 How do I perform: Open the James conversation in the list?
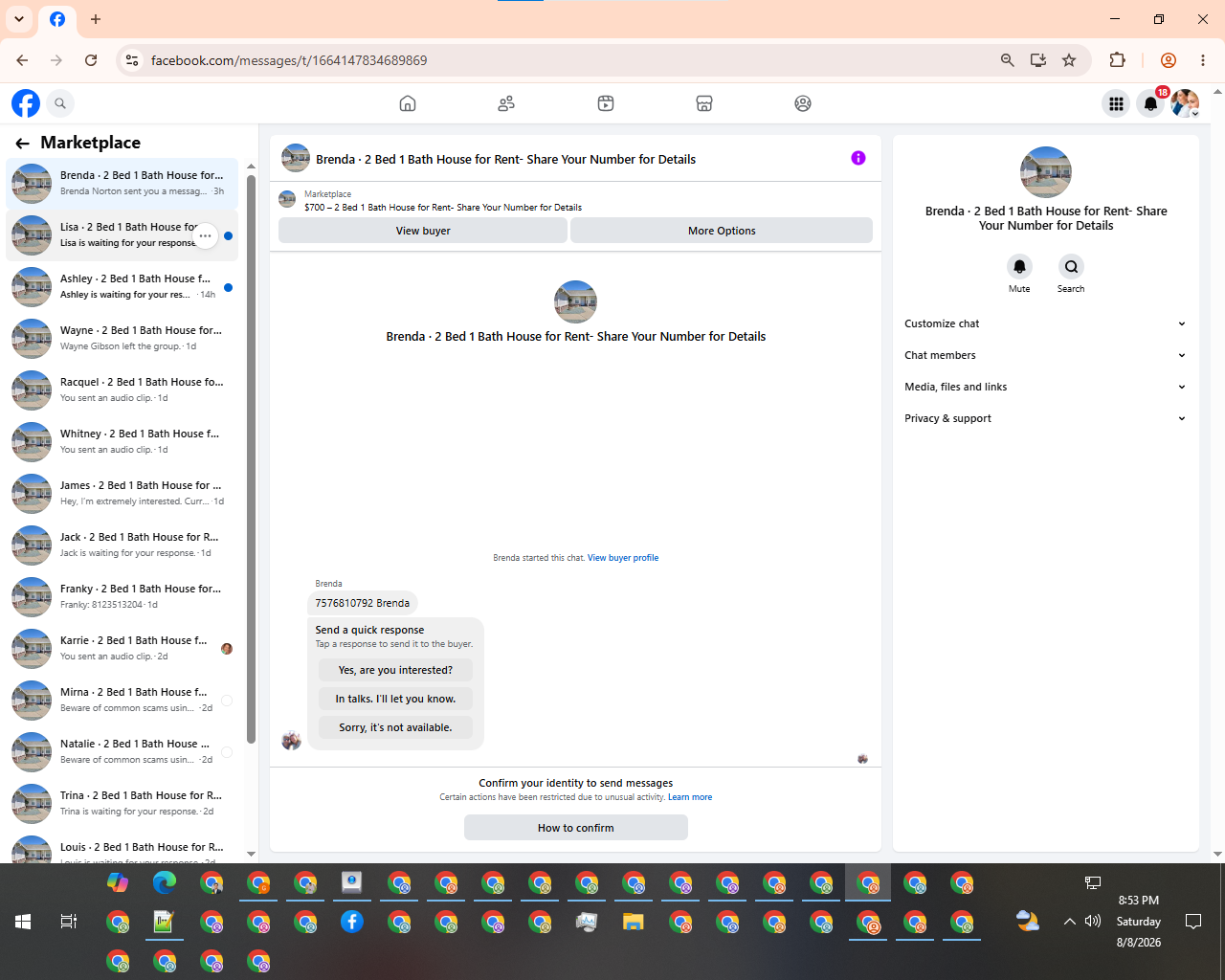tap(122, 493)
